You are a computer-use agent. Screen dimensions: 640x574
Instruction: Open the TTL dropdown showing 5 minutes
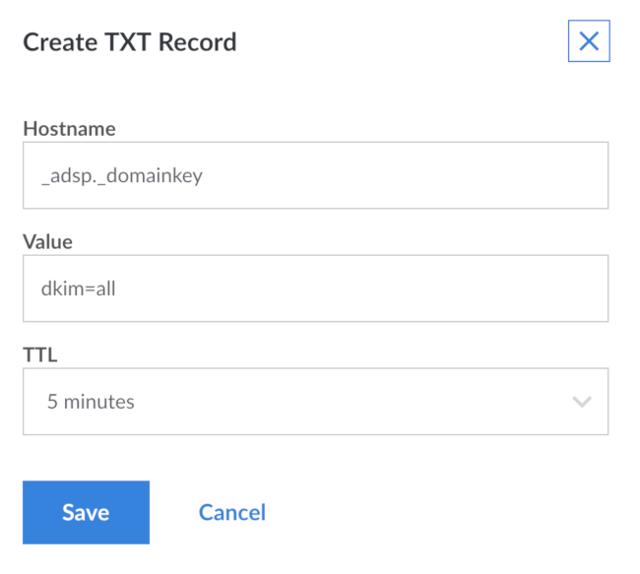(315, 402)
